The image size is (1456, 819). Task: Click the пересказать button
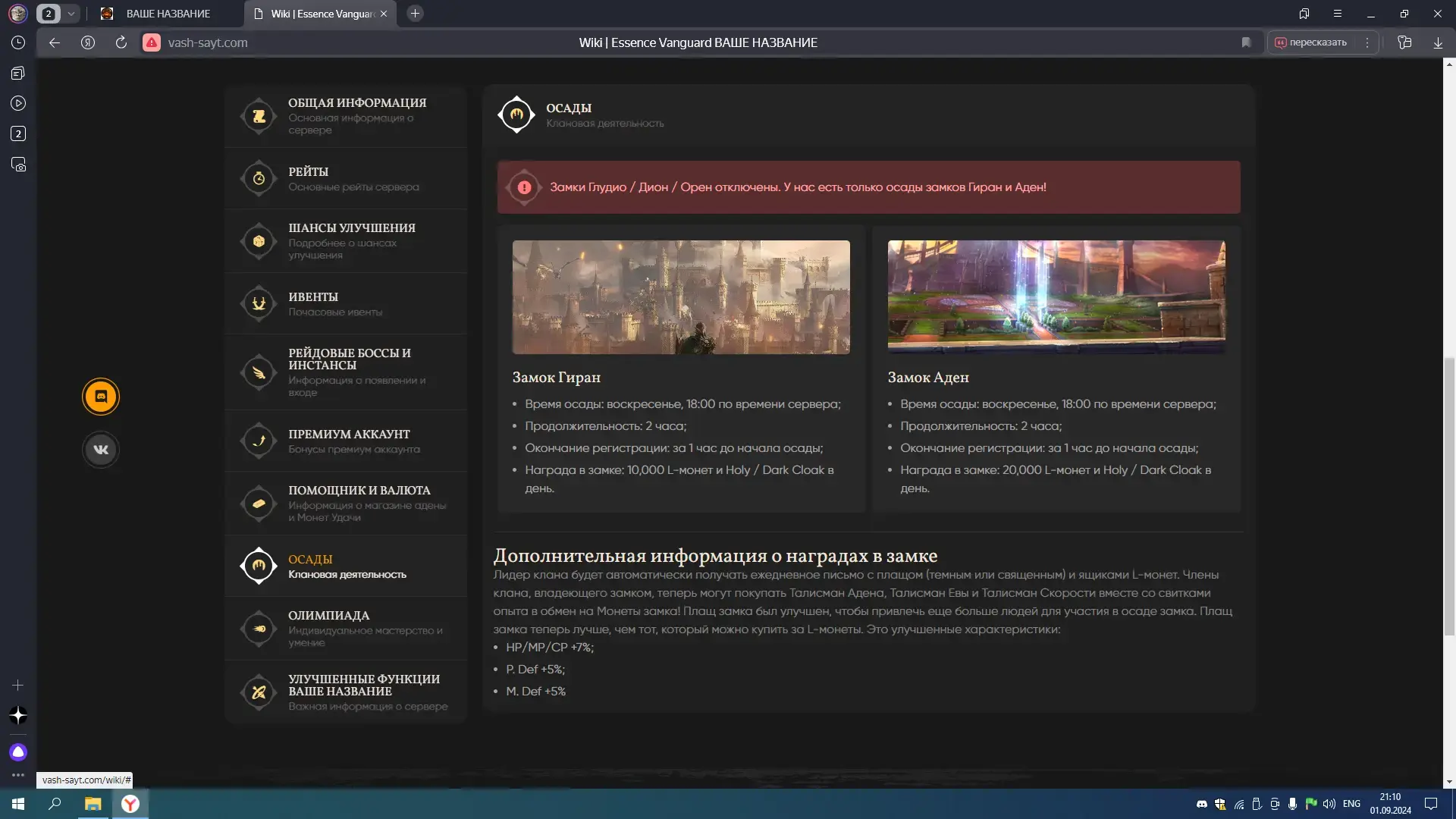pos(1311,42)
